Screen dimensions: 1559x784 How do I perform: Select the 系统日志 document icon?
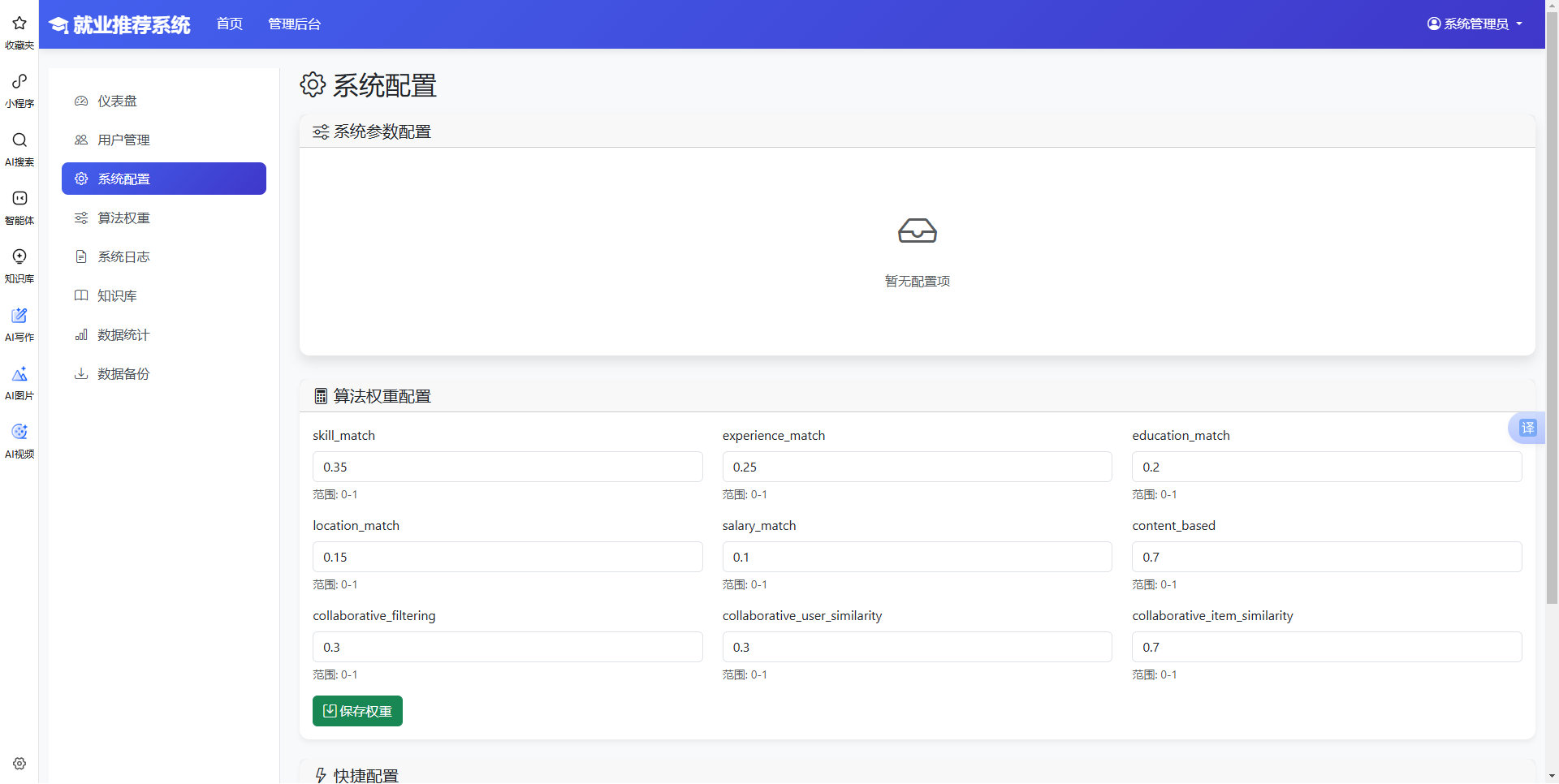(x=80, y=256)
